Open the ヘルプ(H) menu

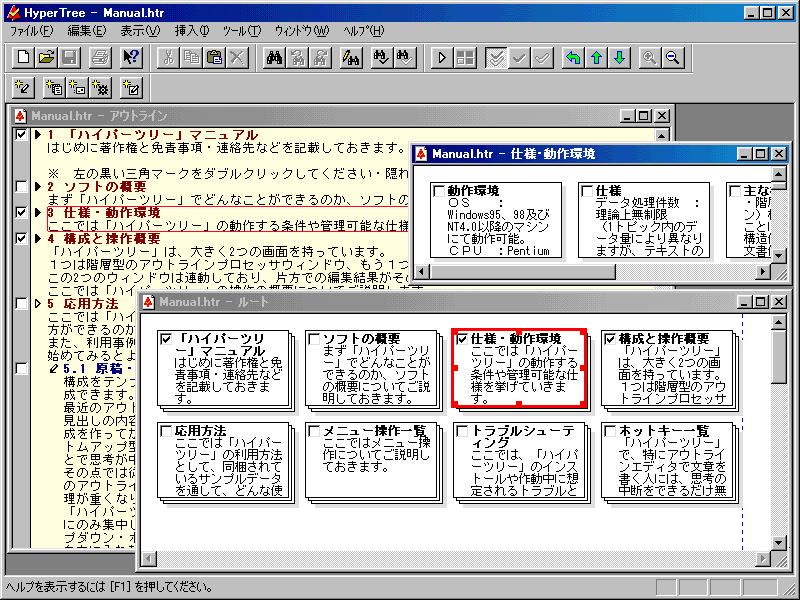pyautogui.click(x=363, y=31)
